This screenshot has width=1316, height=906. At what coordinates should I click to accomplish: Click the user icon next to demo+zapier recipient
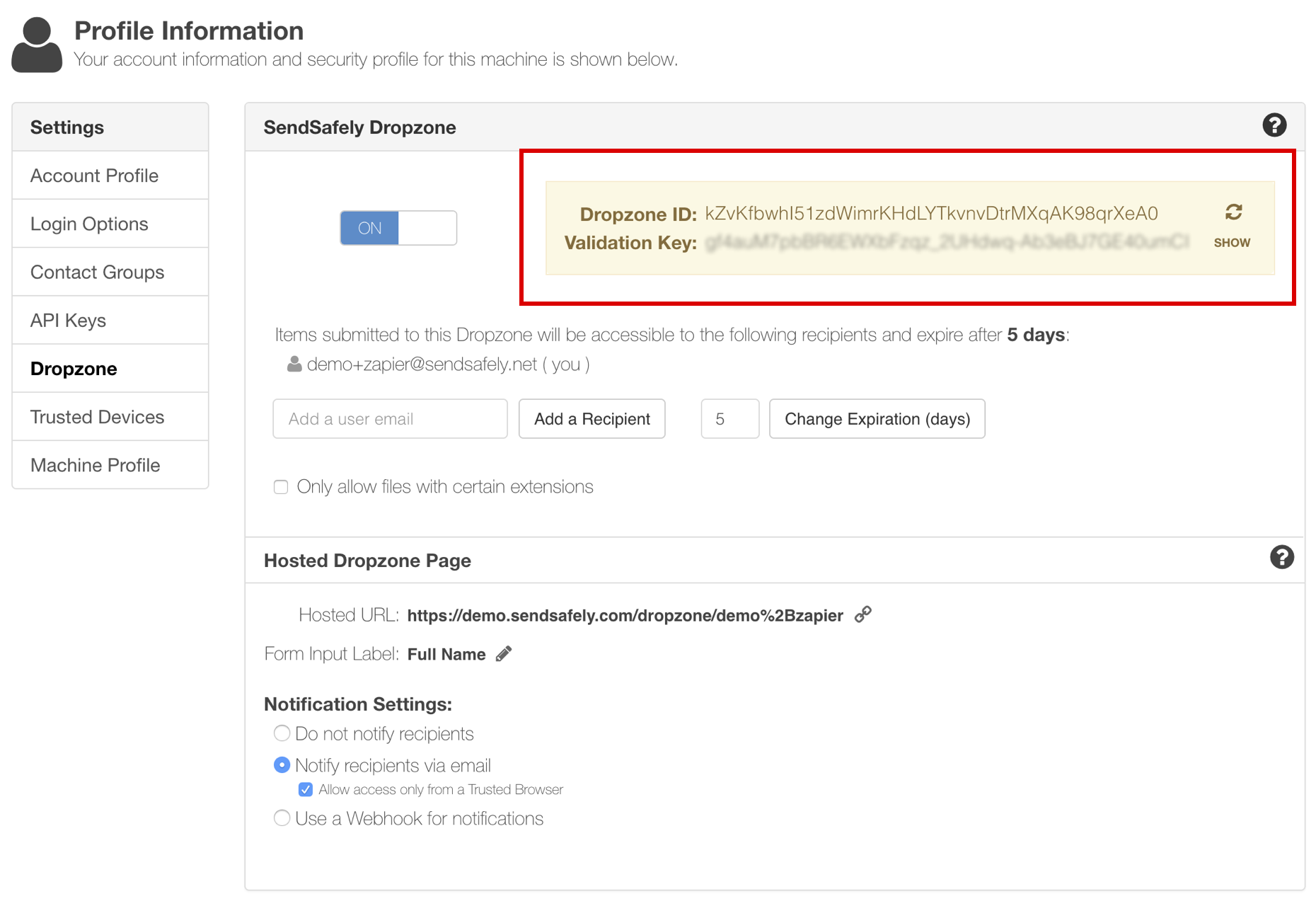294,365
